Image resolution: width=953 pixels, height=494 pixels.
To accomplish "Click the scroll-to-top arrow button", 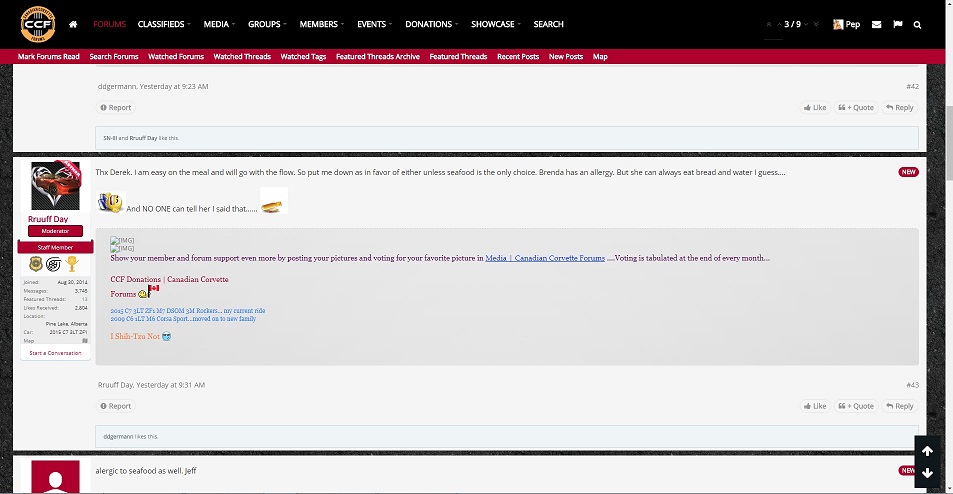I will pyautogui.click(x=927, y=451).
